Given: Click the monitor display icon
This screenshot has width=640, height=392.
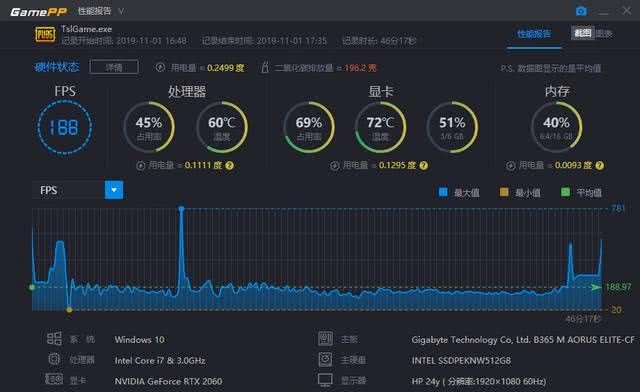Looking at the screenshot, I should [x=325, y=380].
